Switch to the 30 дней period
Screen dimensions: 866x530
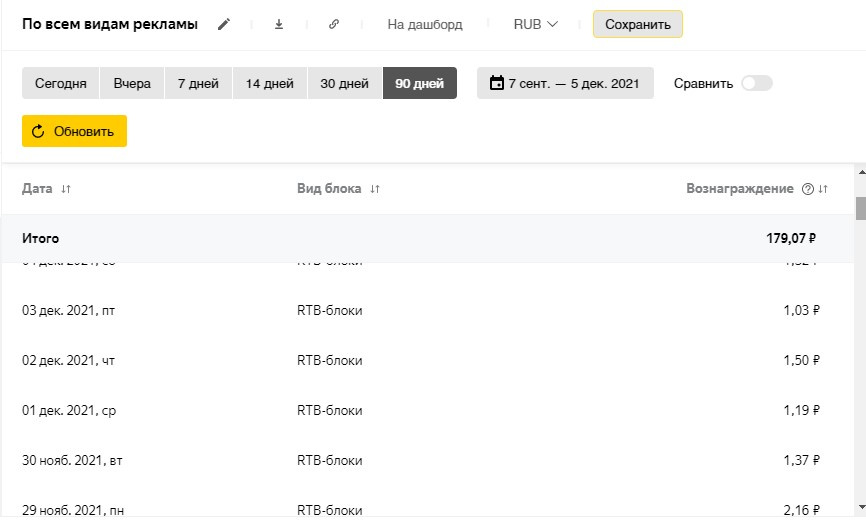coord(344,84)
